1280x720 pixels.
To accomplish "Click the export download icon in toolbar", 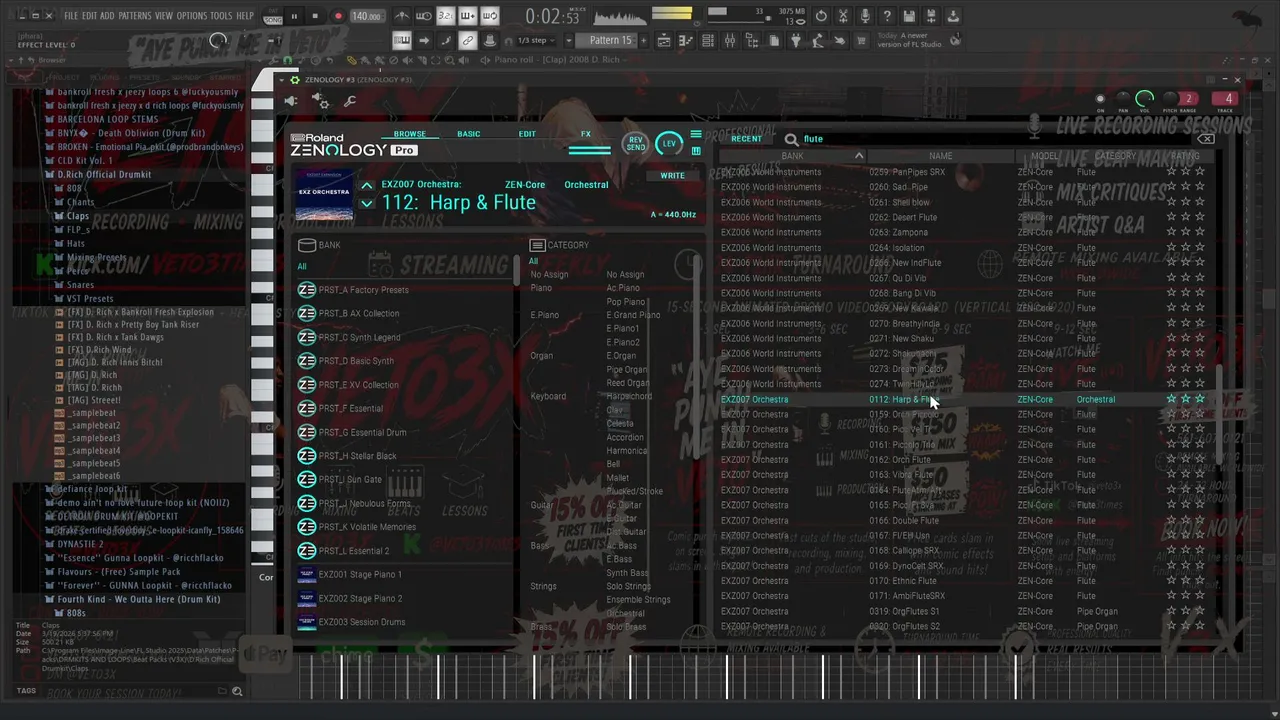I will (x=953, y=16).
